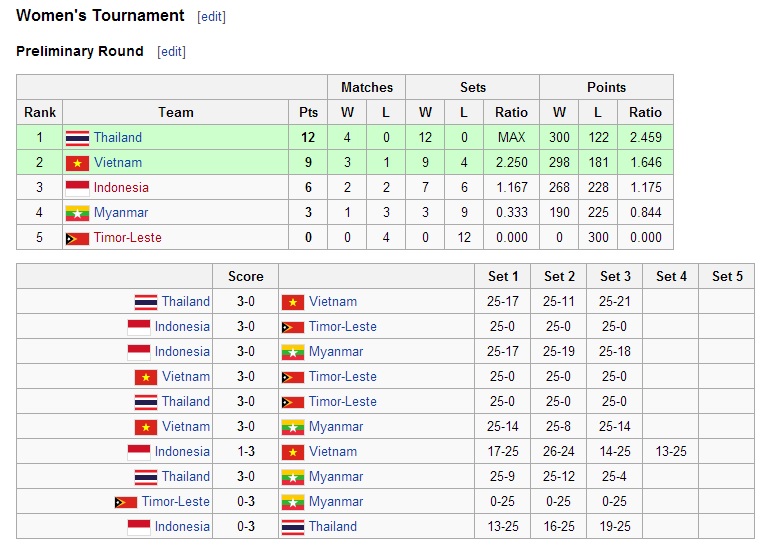The image size is (763, 551).
Task: Open red Timor-Leste link in rank 5 row
Action: [x=127, y=238]
